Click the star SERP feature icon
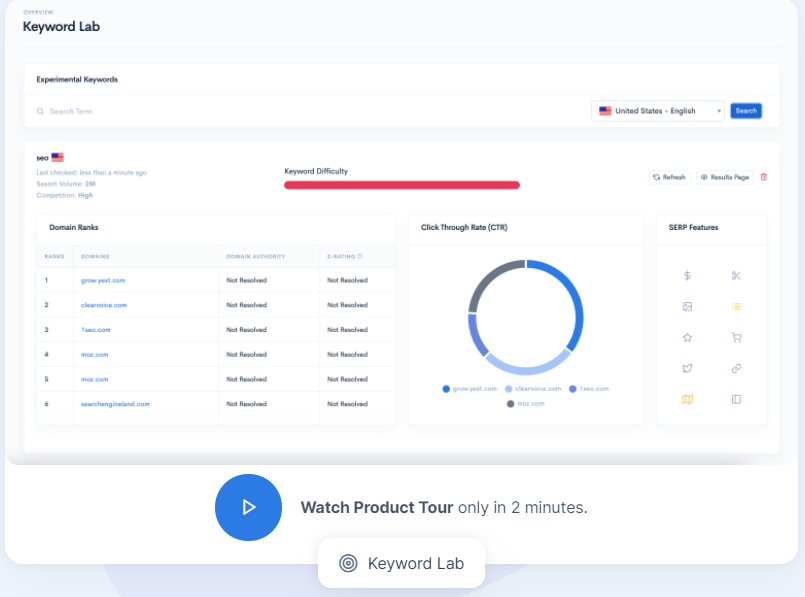Screen dimensions: 805x597 coord(687,337)
